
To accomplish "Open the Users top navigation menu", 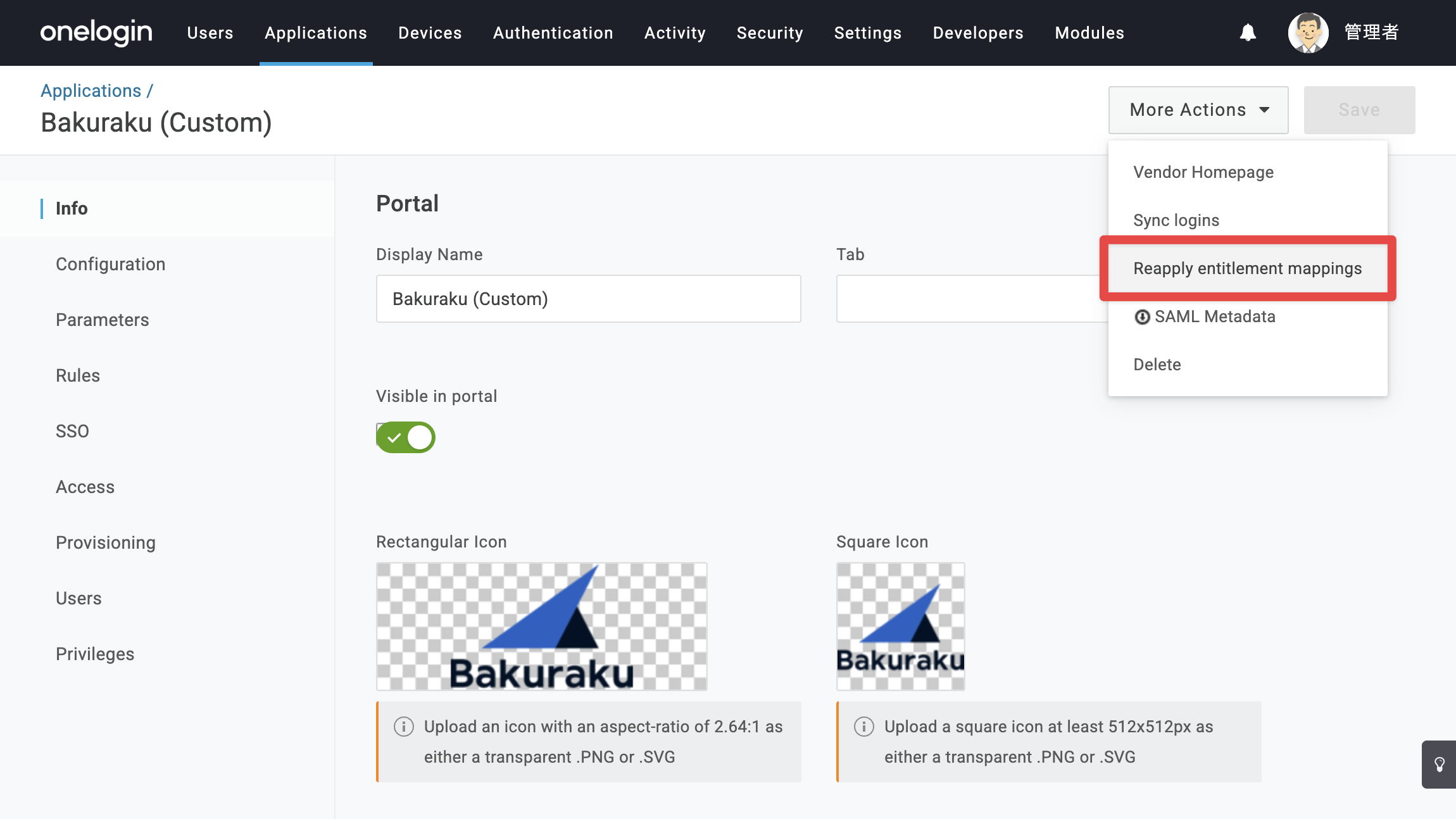I will click(x=210, y=33).
